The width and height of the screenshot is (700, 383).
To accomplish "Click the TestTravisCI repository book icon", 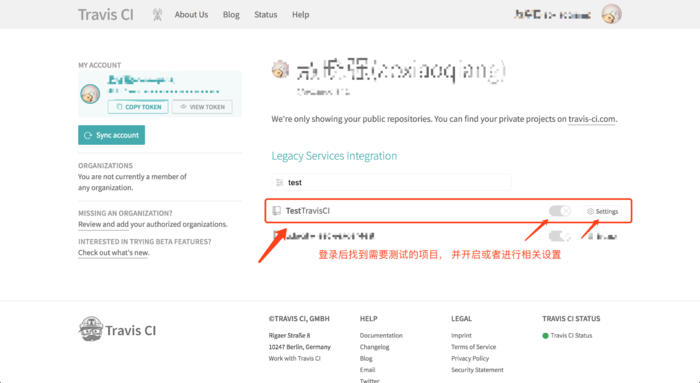I will click(x=277, y=210).
